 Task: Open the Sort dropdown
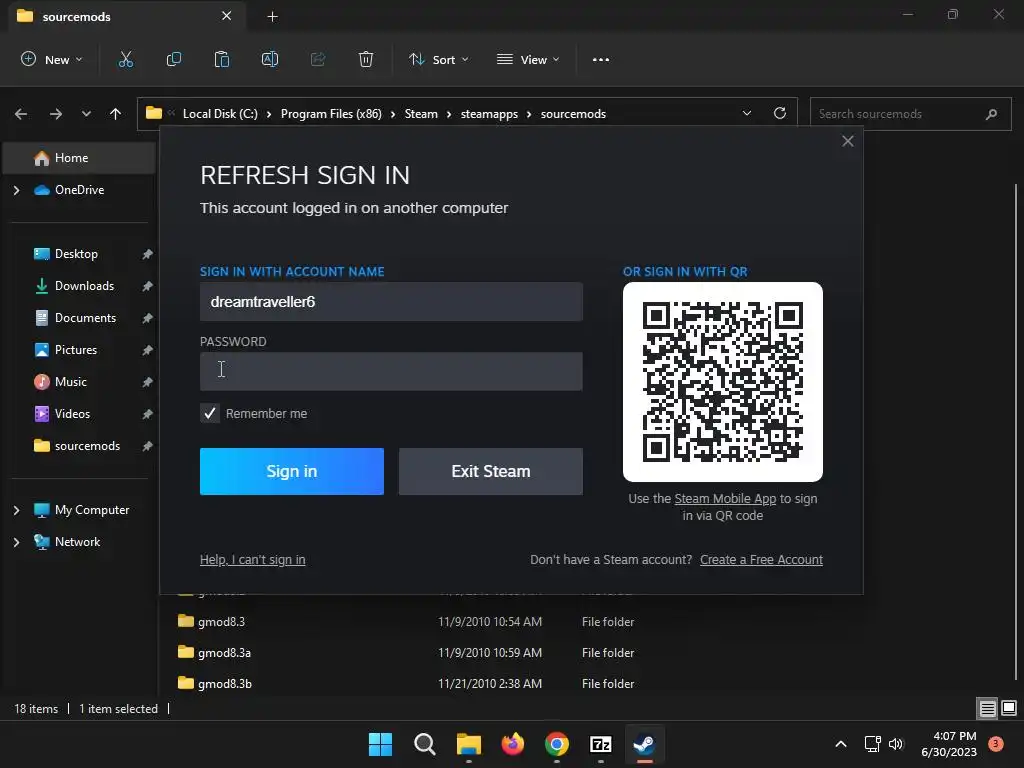point(439,59)
